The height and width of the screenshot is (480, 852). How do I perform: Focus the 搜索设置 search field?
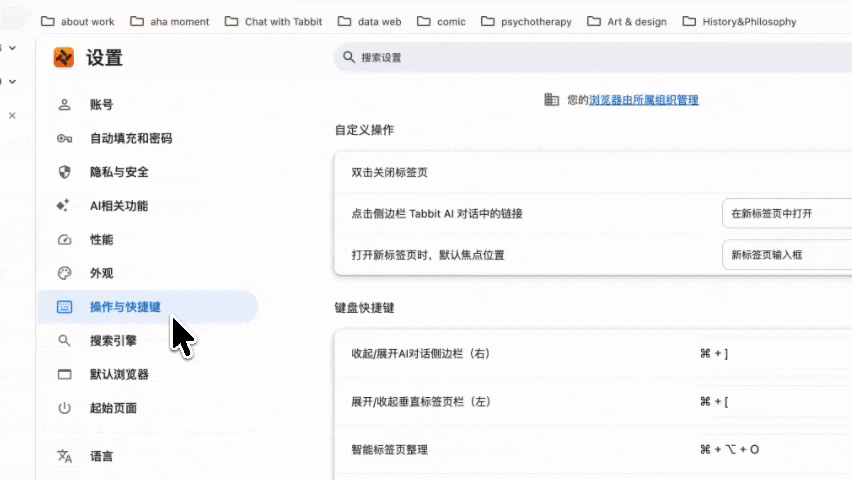tap(593, 57)
